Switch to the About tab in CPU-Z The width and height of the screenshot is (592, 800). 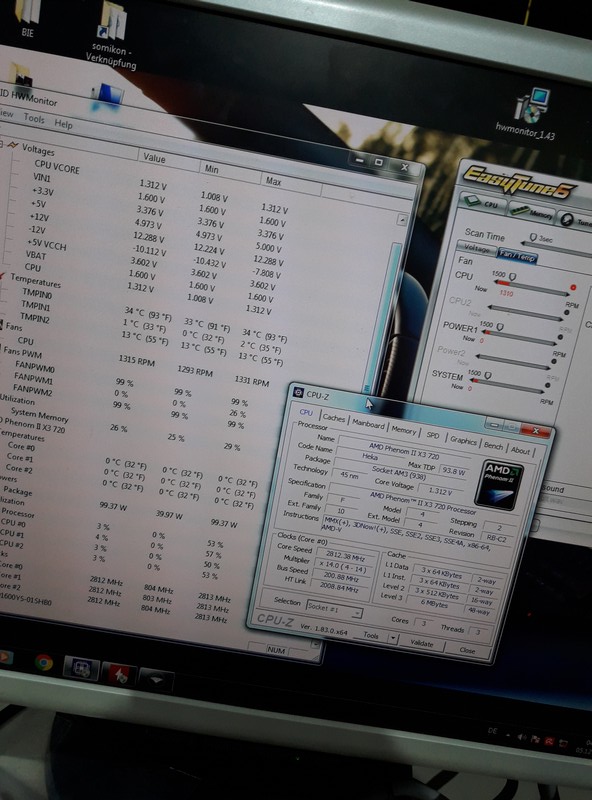[x=520, y=450]
